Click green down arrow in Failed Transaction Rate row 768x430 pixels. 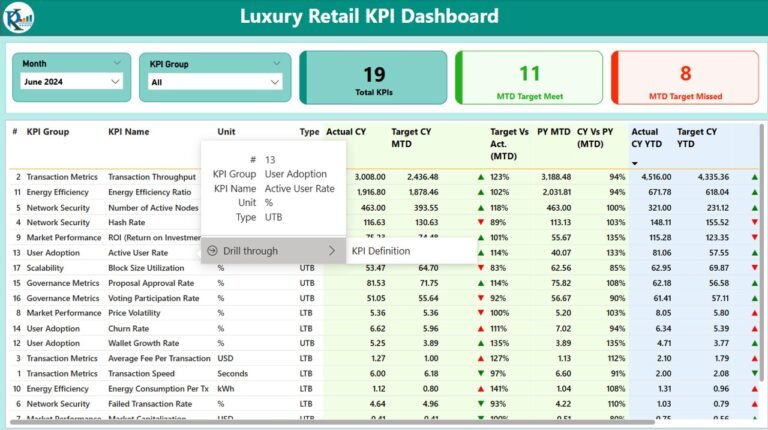click(480, 404)
